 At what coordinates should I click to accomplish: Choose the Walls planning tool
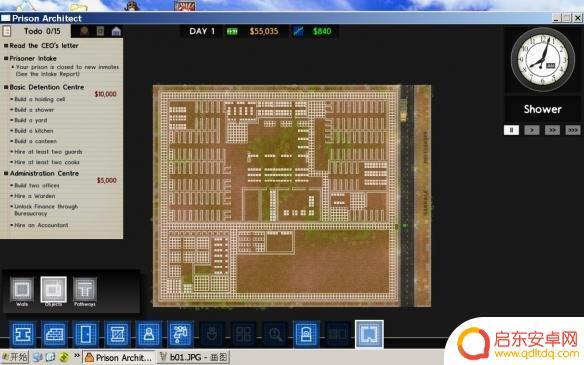(22, 289)
